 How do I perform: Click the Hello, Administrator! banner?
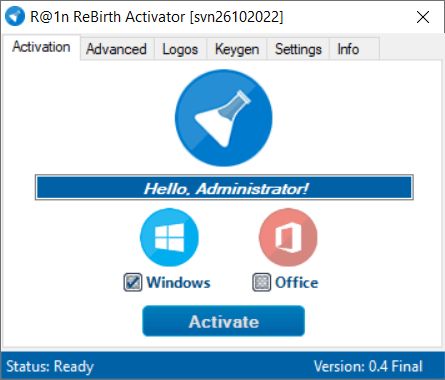click(224, 187)
